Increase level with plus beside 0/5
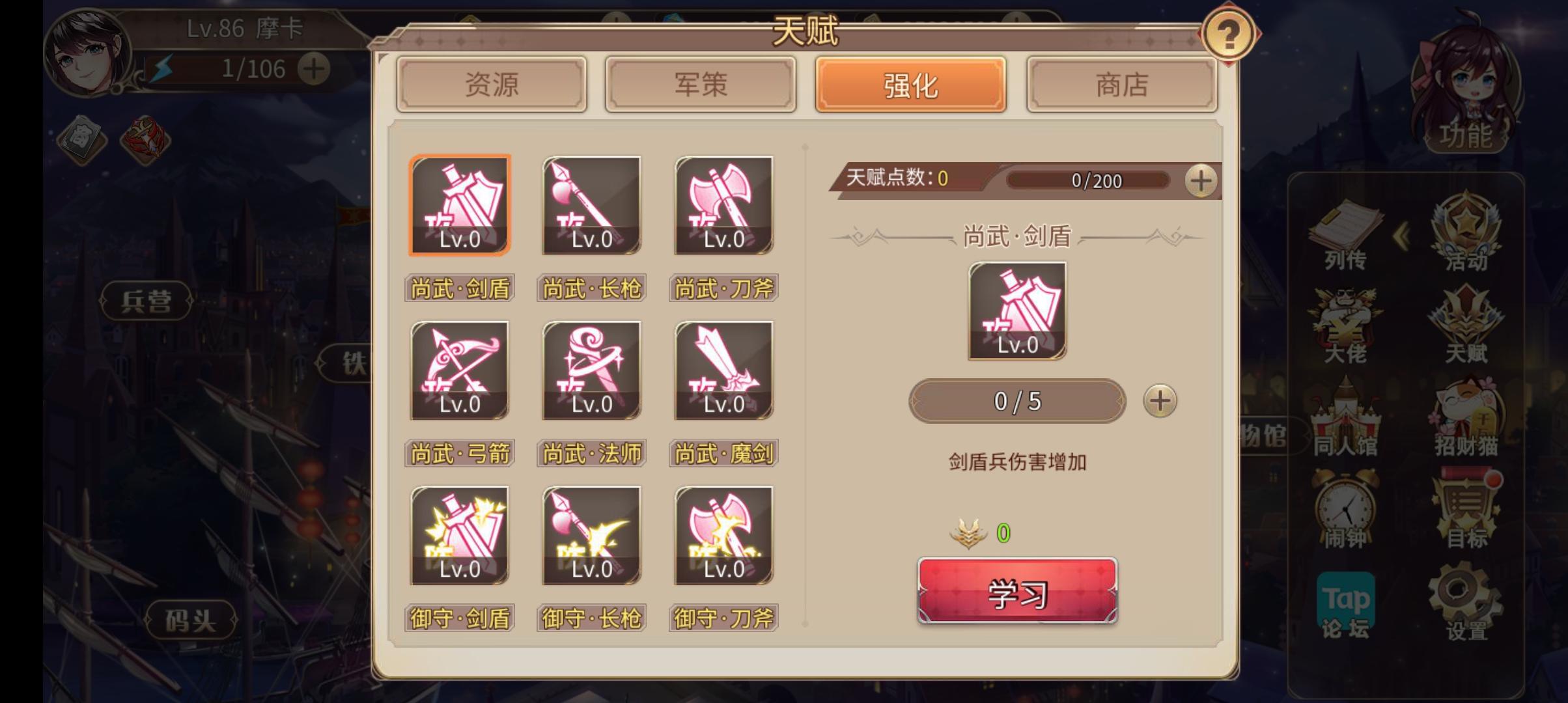Screen dimensions: 1568x703 [1160, 400]
